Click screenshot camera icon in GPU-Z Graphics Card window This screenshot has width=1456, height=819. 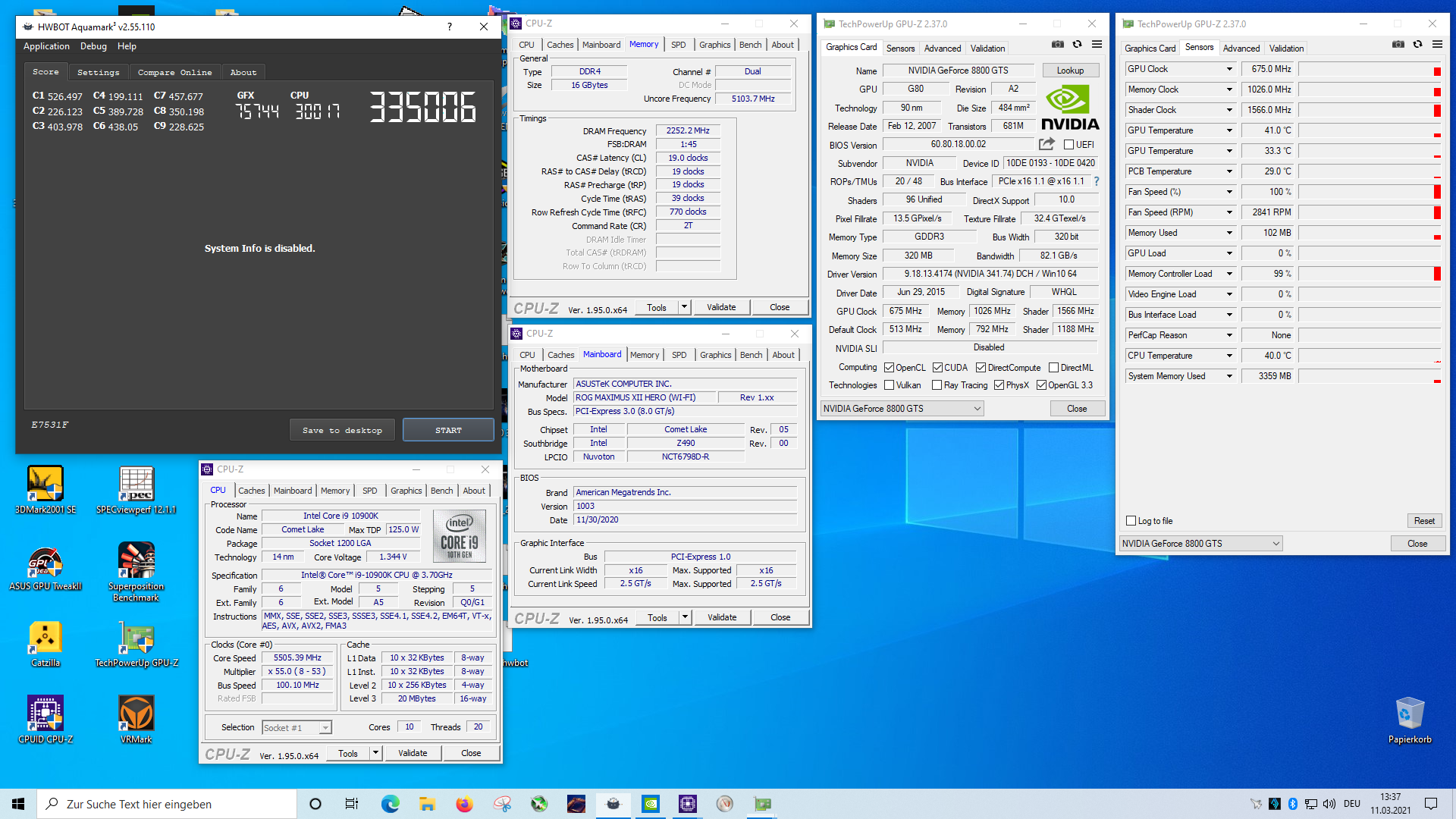[x=1058, y=45]
